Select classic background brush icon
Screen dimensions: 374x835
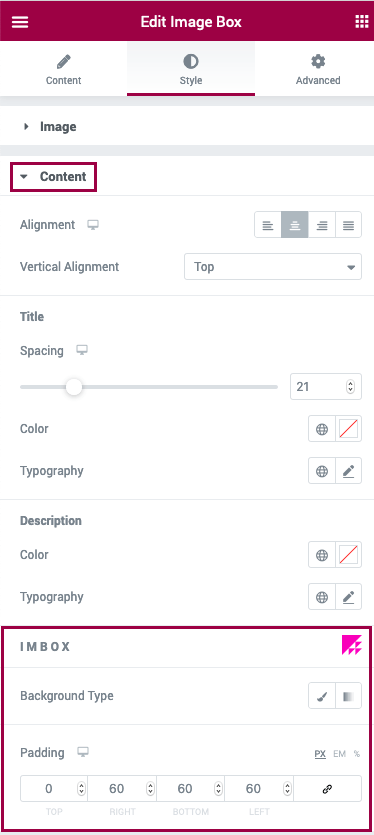click(322, 696)
